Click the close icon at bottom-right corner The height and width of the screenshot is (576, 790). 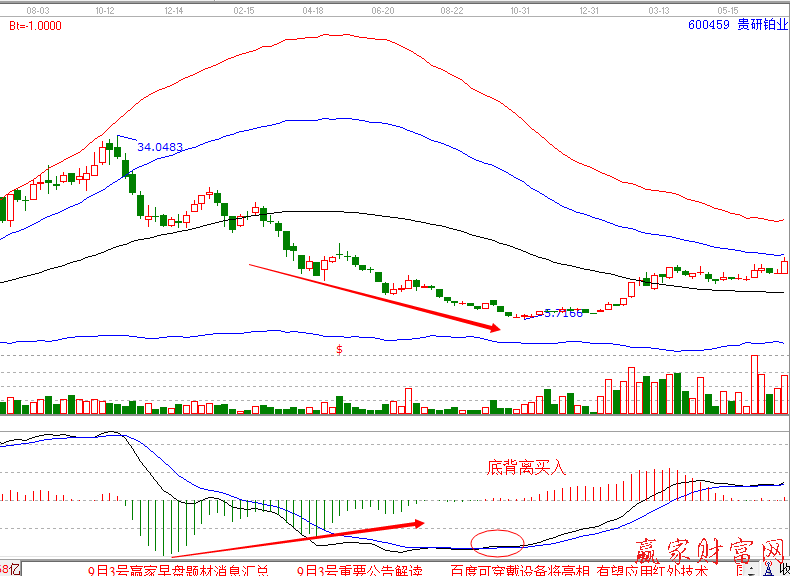779,569
